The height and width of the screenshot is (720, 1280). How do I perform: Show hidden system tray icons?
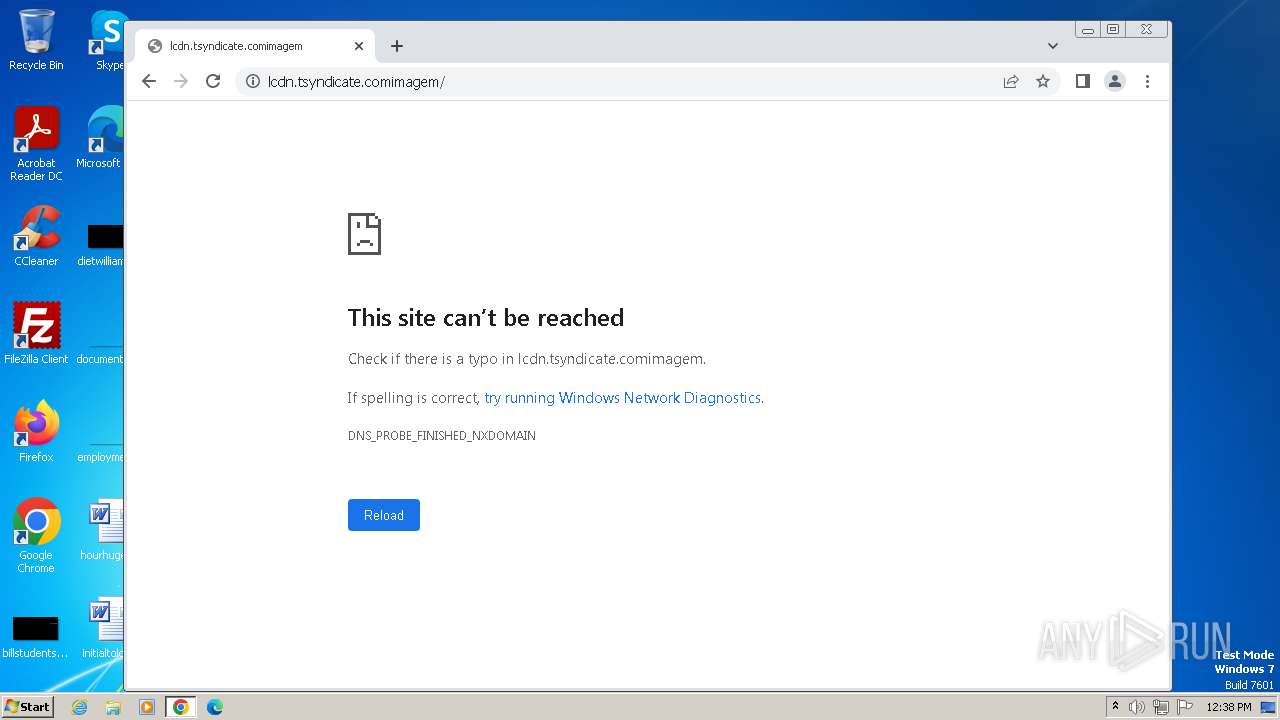click(1115, 707)
